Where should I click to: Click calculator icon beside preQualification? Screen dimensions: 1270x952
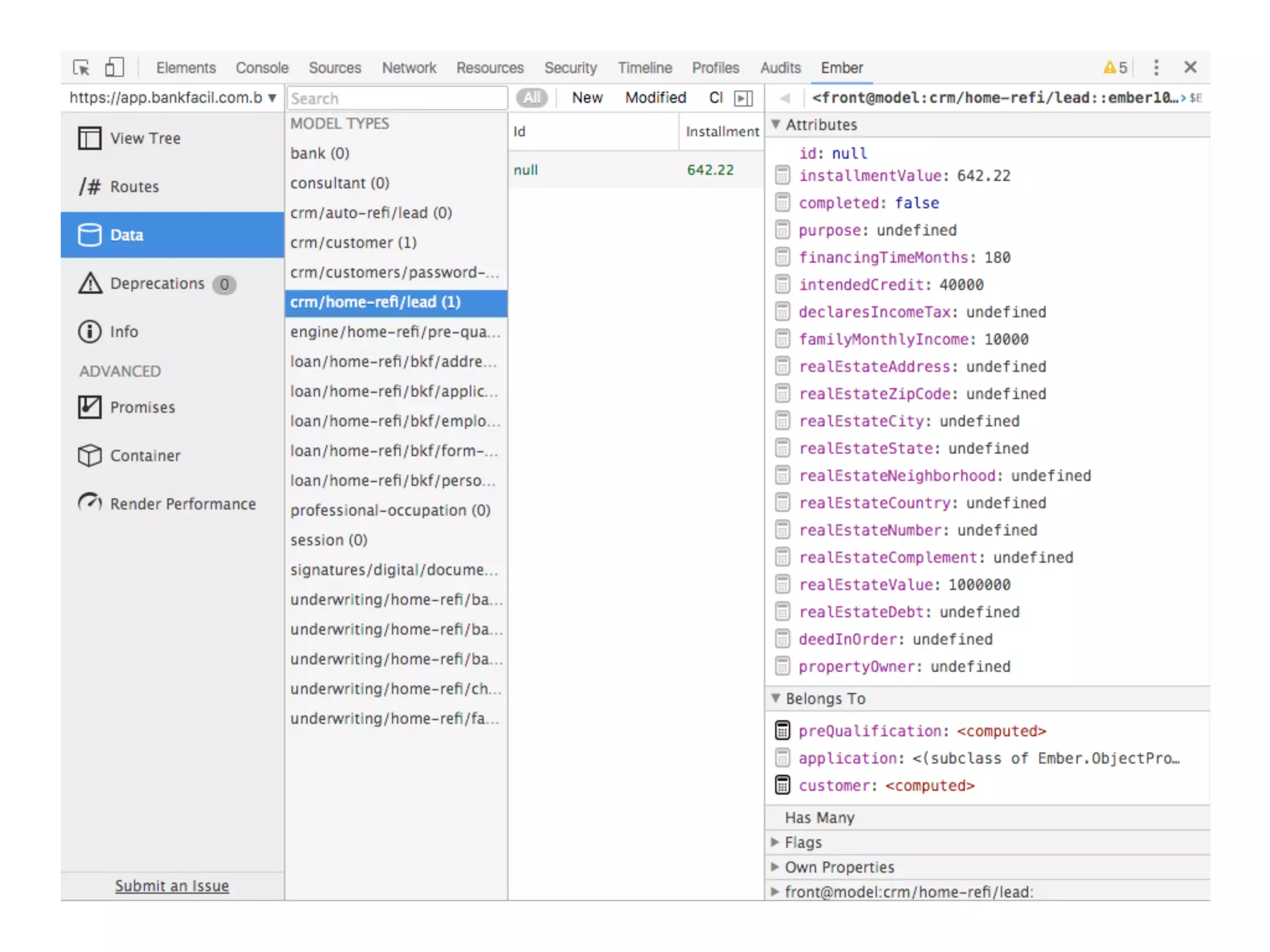[783, 731]
